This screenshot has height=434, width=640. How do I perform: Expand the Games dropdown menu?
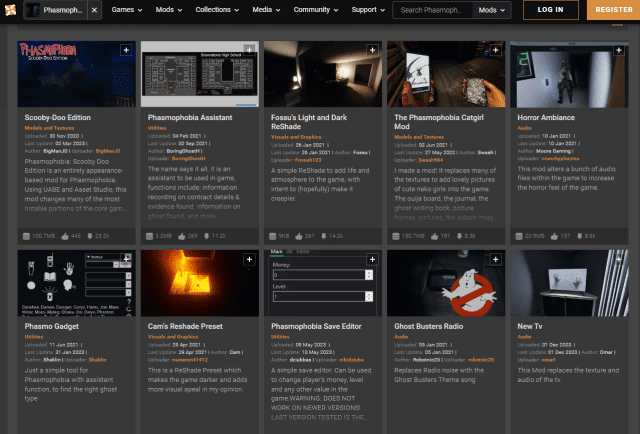128,11
